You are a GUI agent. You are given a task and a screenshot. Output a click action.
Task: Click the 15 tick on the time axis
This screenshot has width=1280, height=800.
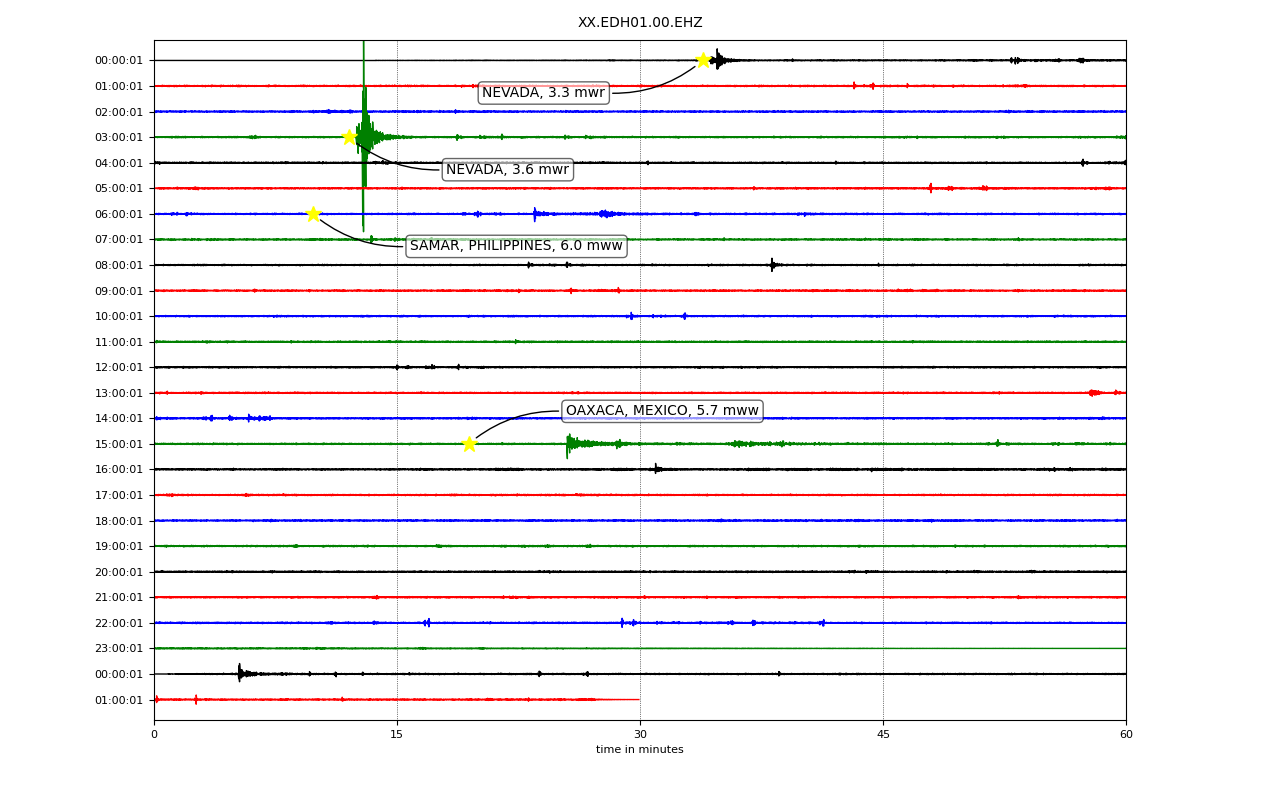tap(397, 735)
